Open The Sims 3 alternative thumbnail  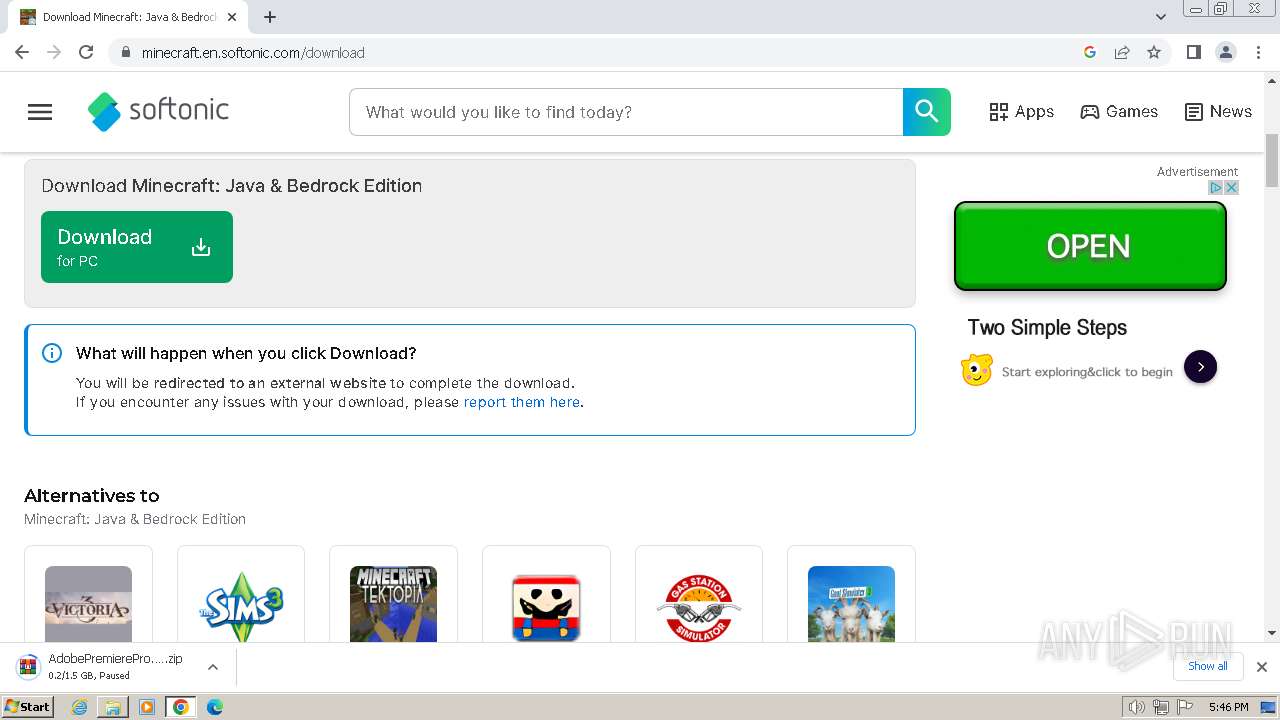coord(241,604)
